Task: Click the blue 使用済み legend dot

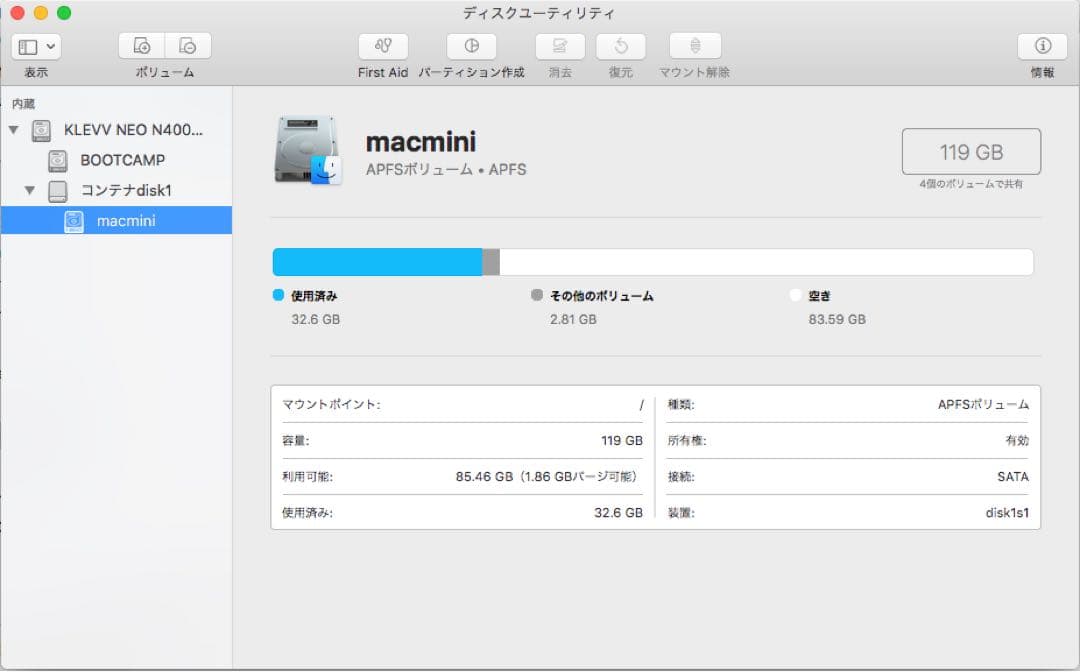Action: click(277, 295)
